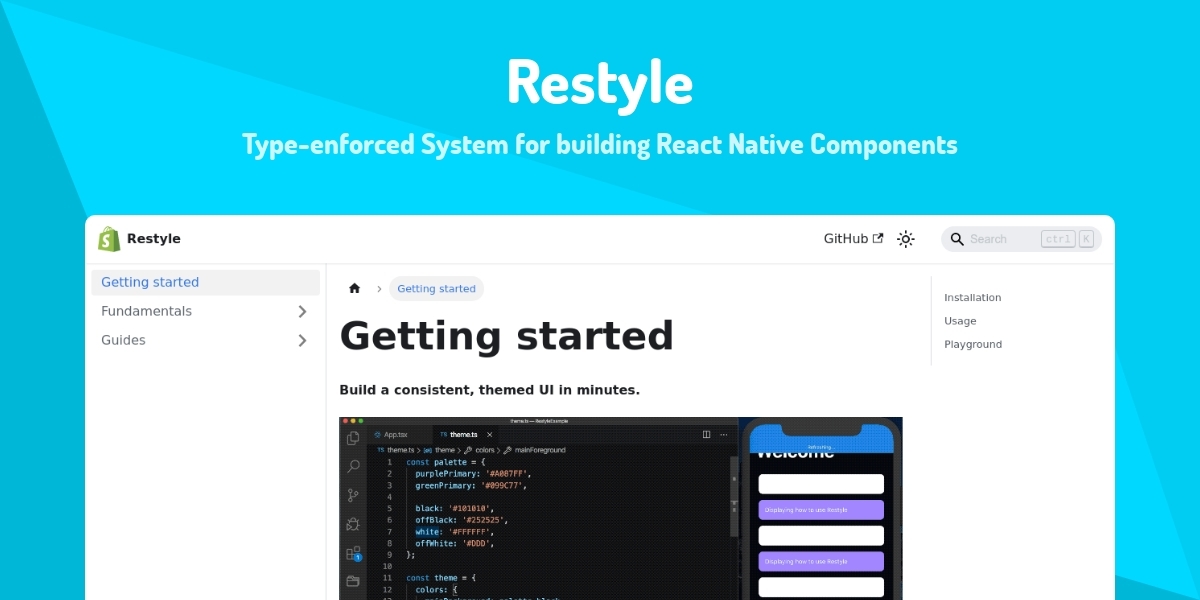This screenshot has height=600, width=1200.
Task: Expand the Fundamentals category chevron
Action: pos(302,312)
